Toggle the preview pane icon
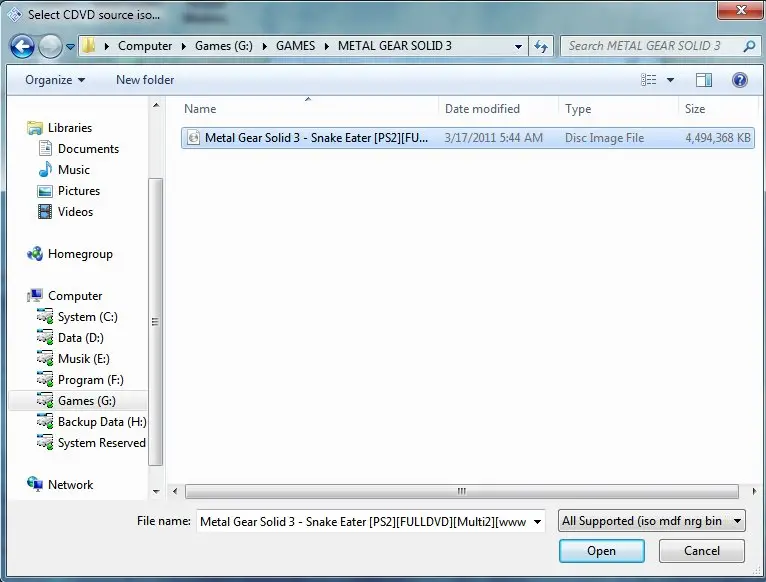Viewport: 766px width, 582px height. tap(704, 80)
